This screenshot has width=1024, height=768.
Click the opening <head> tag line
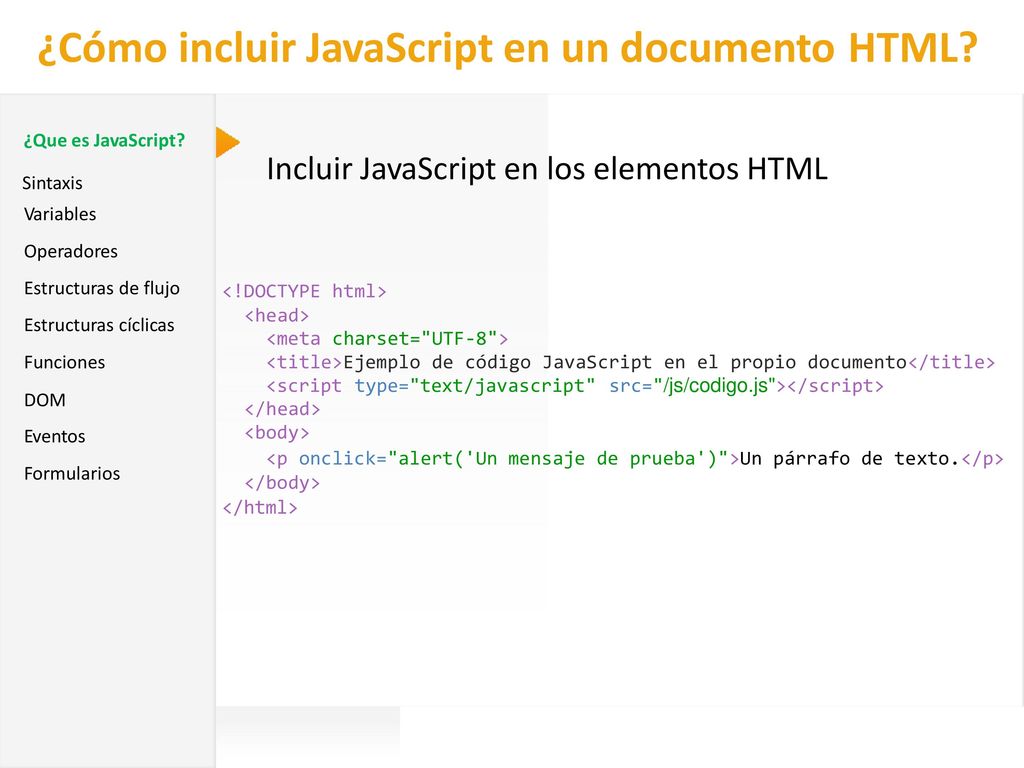pyautogui.click(x=277, y=315)
